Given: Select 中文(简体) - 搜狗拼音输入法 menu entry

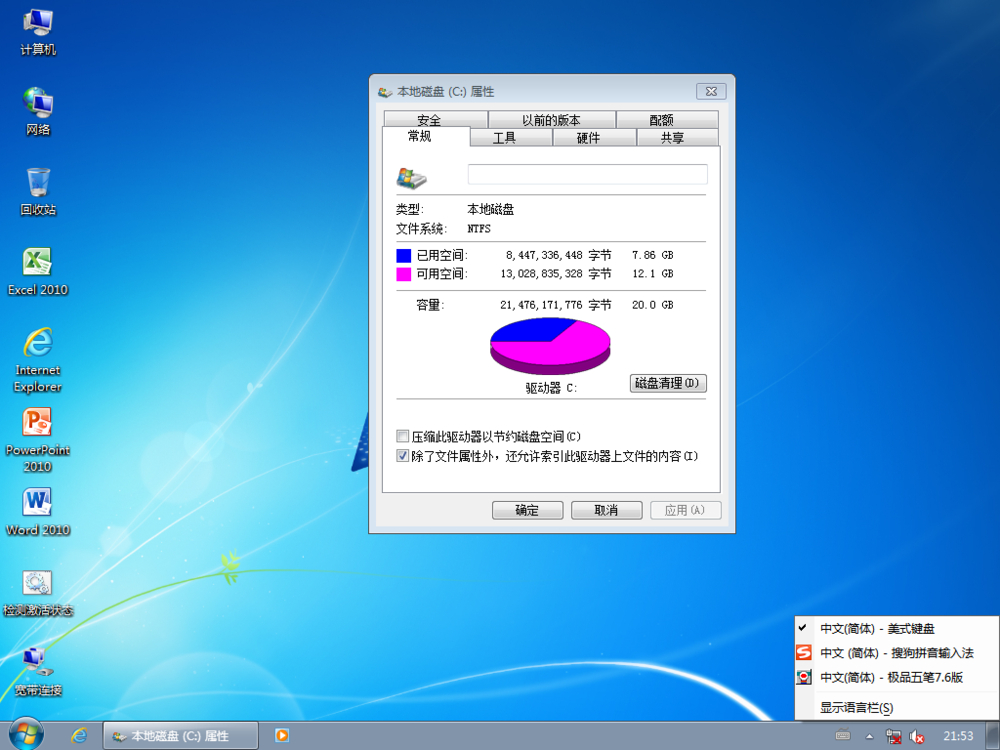Looking at the screenshot, I should tap(897, 652).
